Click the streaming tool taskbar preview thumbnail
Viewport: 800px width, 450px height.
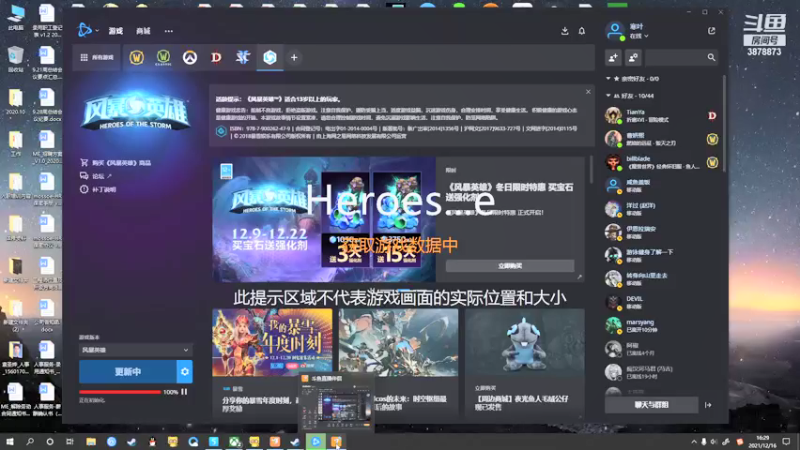pyautogui.click(x=336, y=403)
